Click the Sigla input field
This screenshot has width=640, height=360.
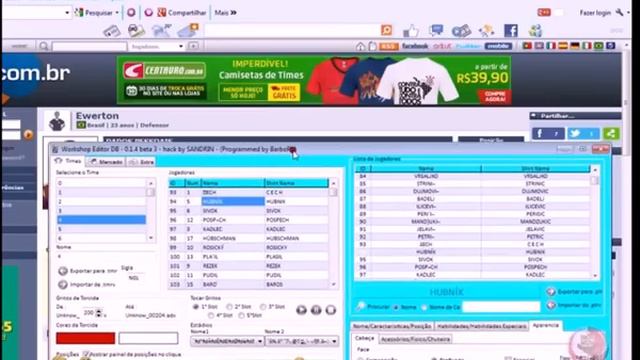tap(135, 278)
